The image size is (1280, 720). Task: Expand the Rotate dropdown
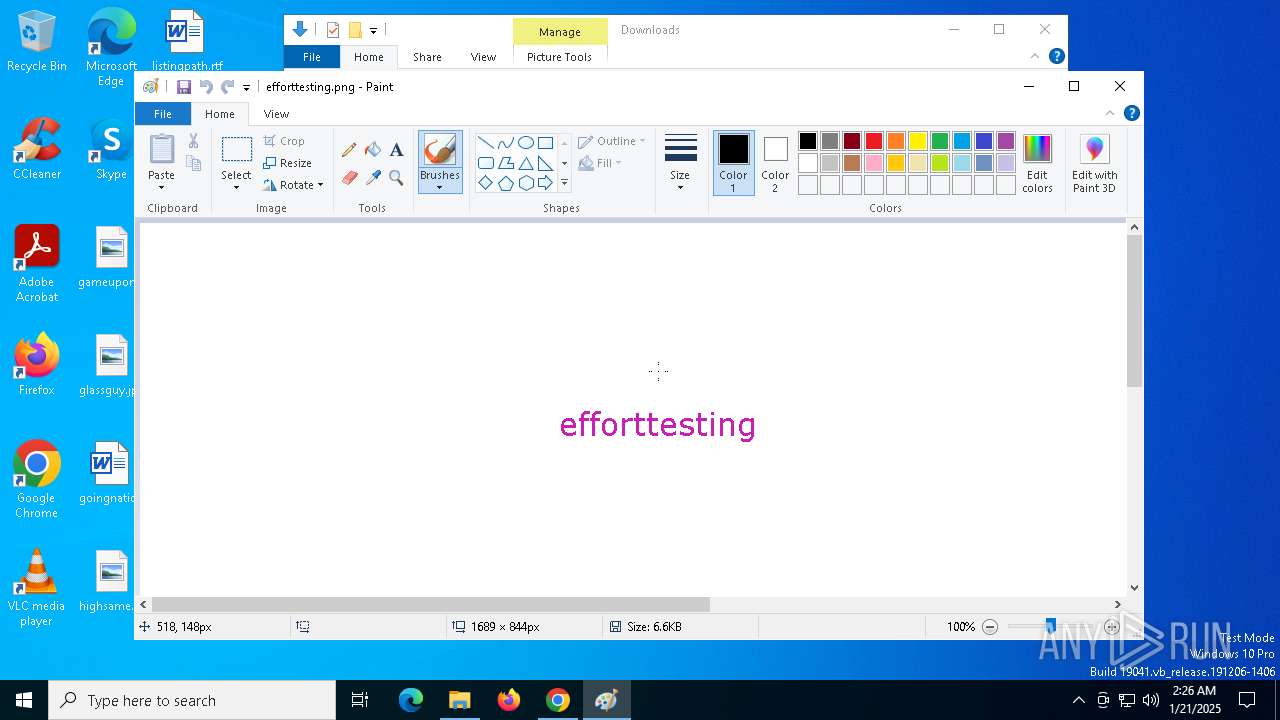pyautogui.click(x=320, y=185)
